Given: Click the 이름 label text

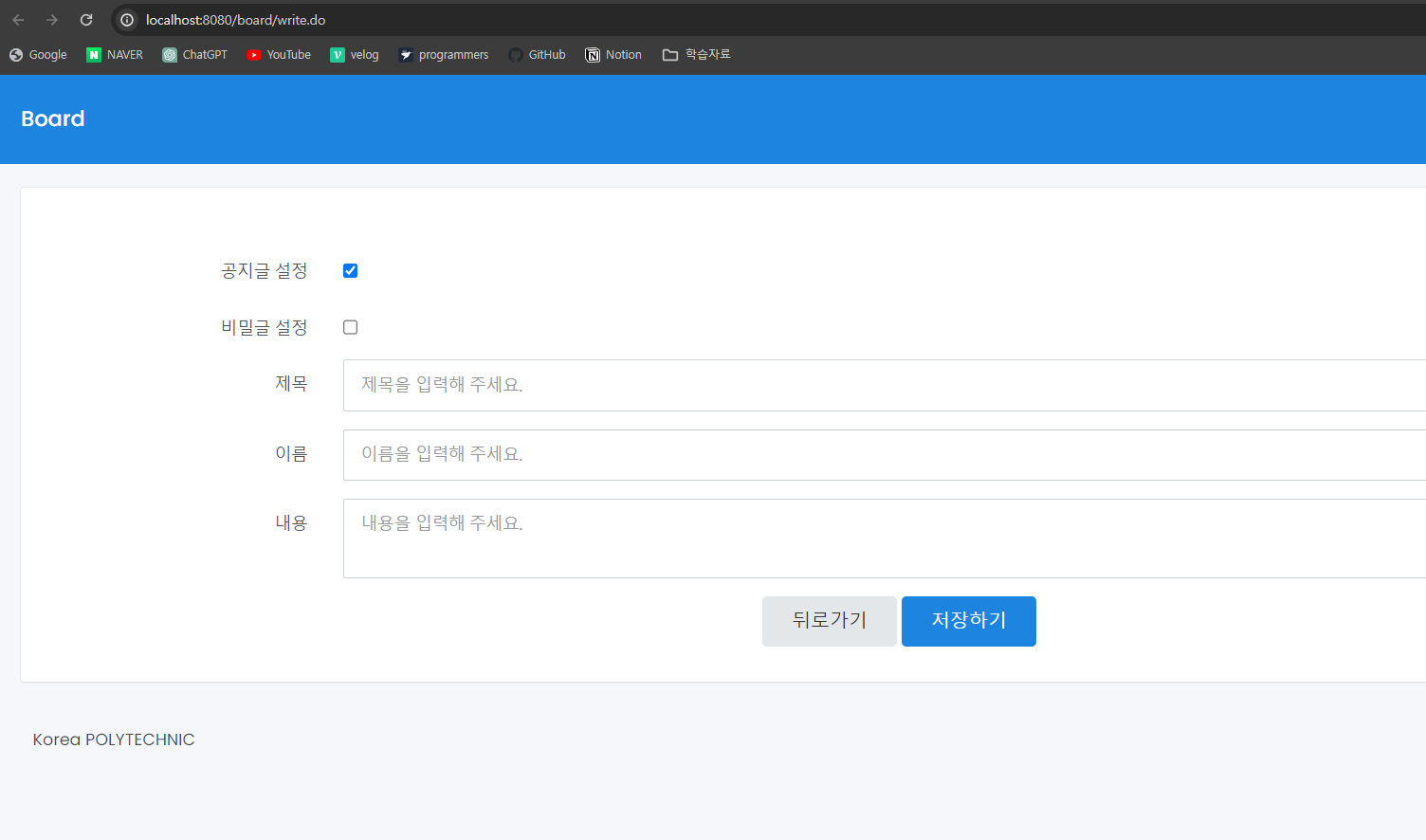Looking at the screenshot, I should point(291,454).
